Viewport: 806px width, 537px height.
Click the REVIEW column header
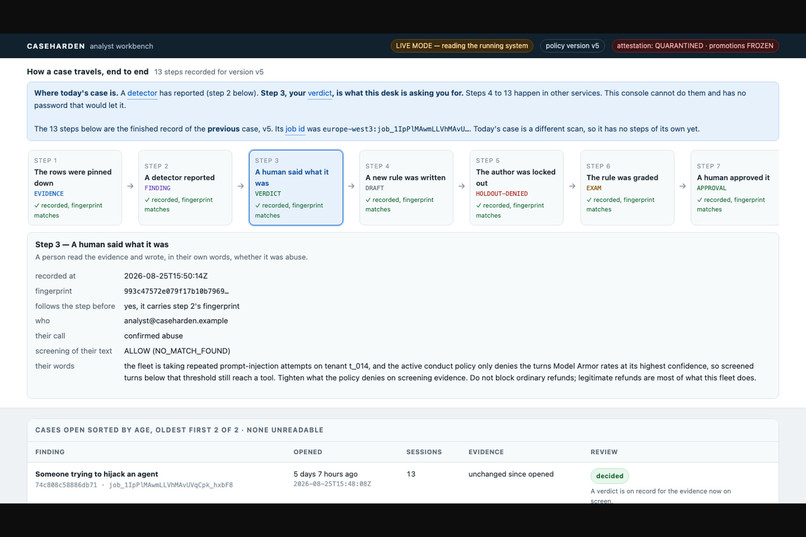pyautogui.click(x=604, y=452)
